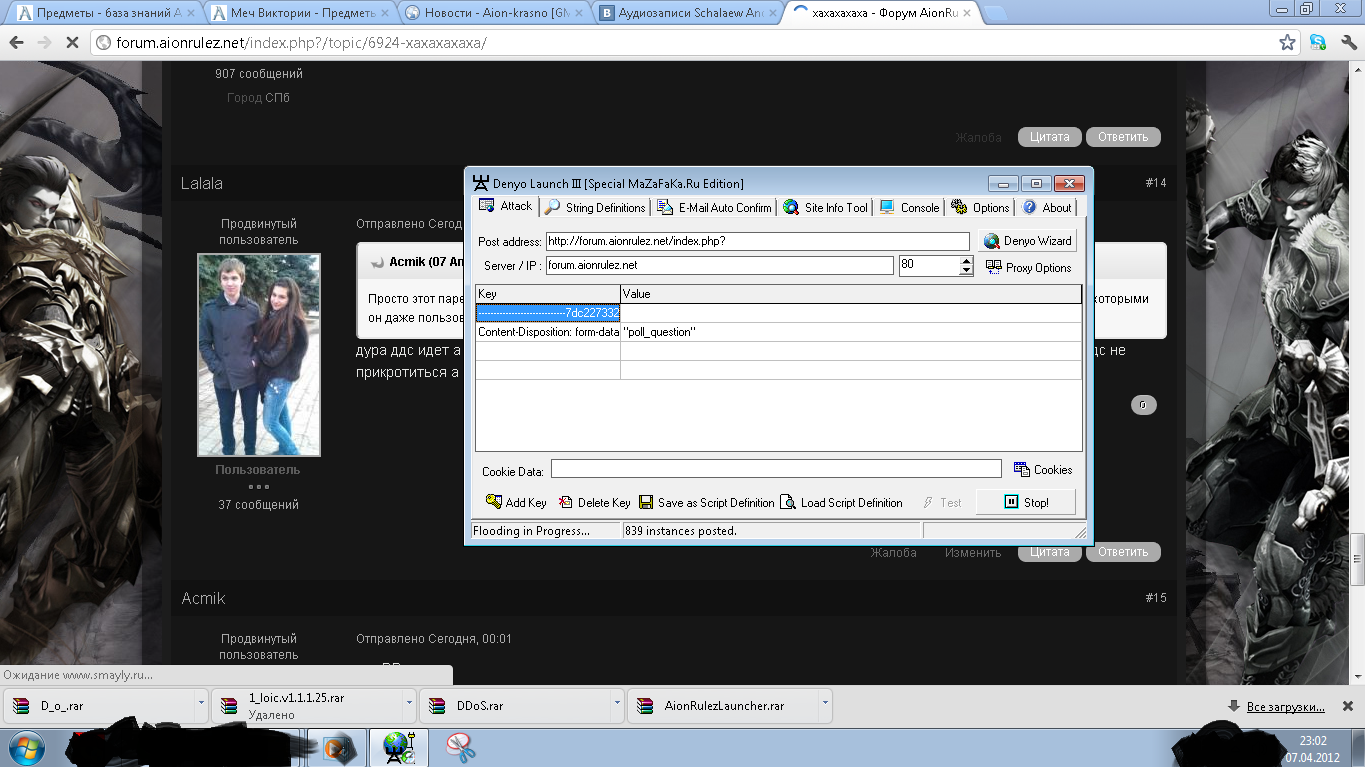Screen dimensions: 1365x767
Task: Open the DDoS.rar download item
Action: point(514,706)
